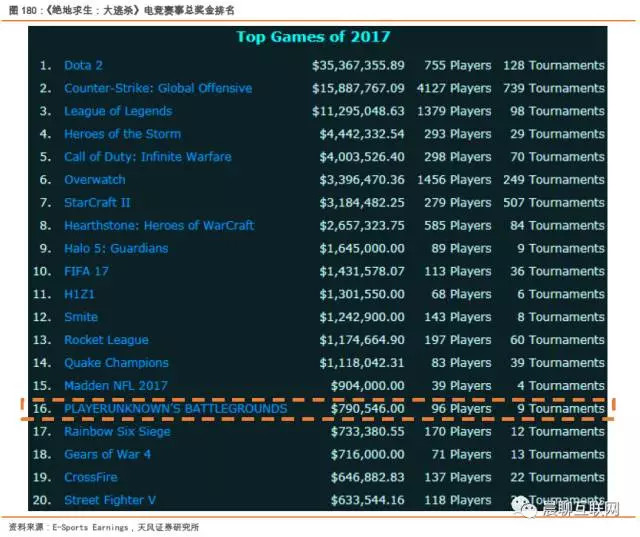
Task: Click the 739 Tournaments count
Action: click(x=554, y=88)
